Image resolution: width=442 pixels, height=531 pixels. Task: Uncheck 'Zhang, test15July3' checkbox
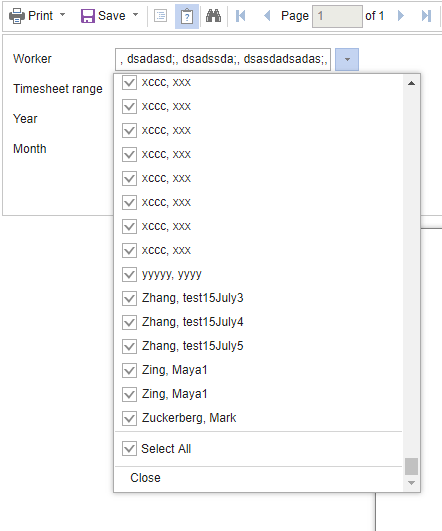129,298
